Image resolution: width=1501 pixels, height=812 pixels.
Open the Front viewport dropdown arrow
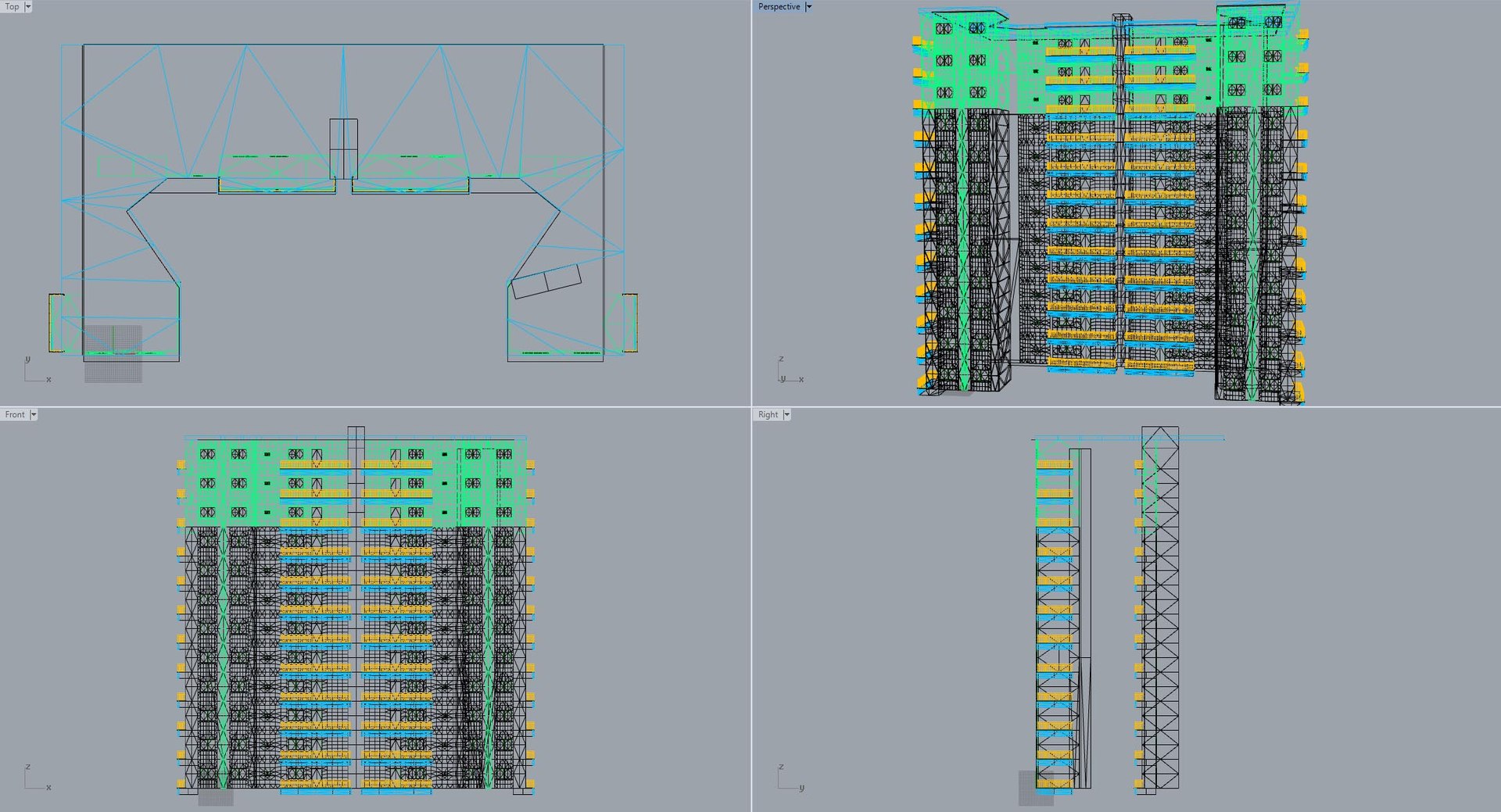34,414
